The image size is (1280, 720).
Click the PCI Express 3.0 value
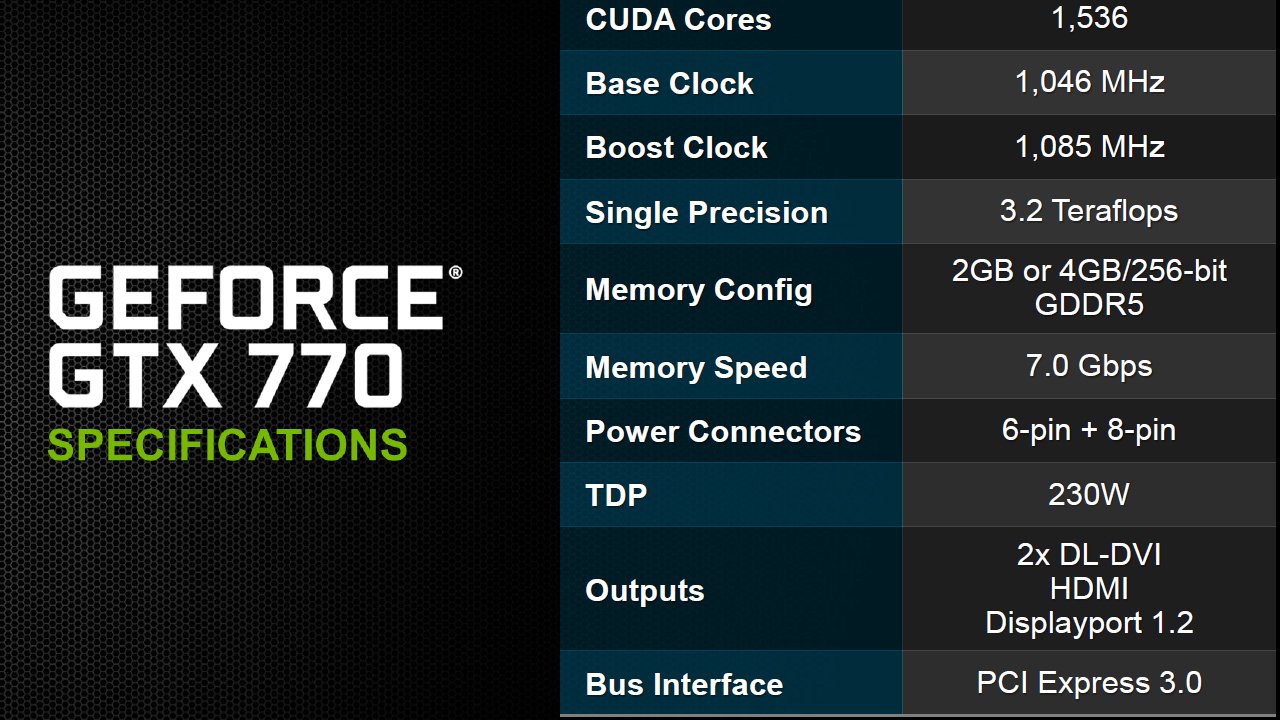(x=1089, y=683)
